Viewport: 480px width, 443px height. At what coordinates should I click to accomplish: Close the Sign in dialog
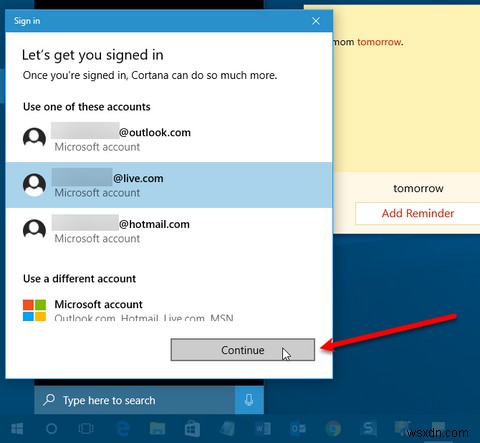(x=316, y=21)
